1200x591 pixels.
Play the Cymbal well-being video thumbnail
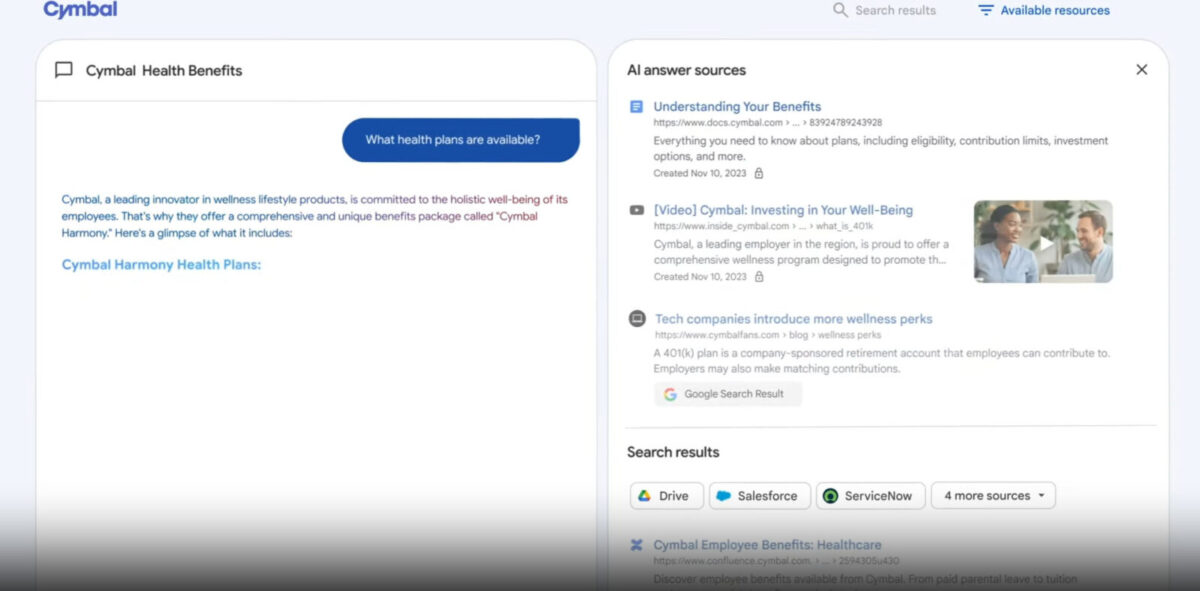(1042, 241)
